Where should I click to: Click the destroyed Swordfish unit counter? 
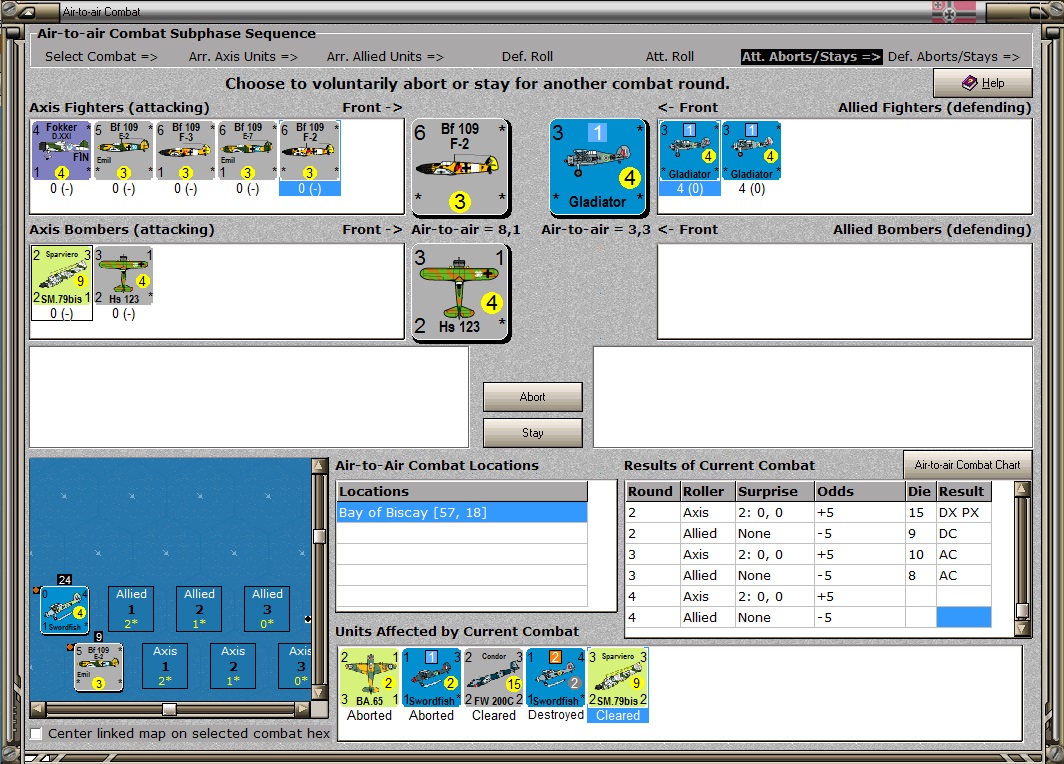coord(556,679)
